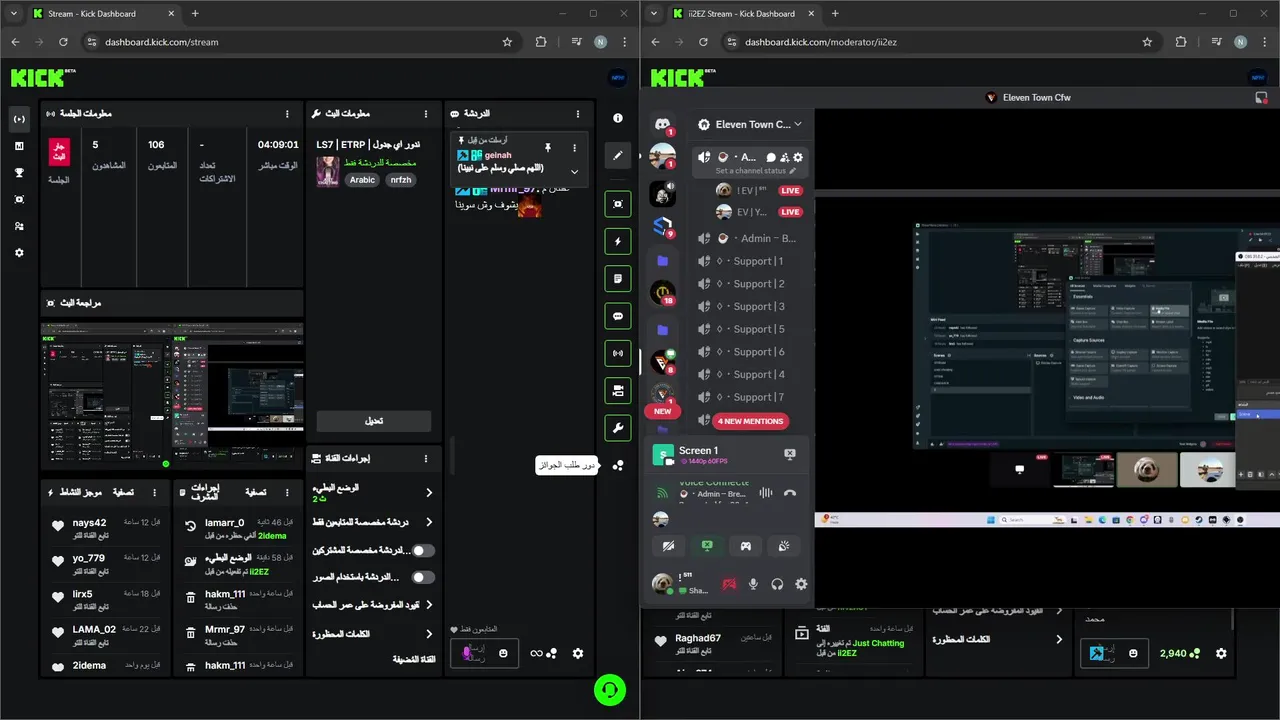The width and height of the screenshot is (1280, 720).
Task: Toggle the channel actions widget icon in right rail
Action: click(x=618, y=390)
